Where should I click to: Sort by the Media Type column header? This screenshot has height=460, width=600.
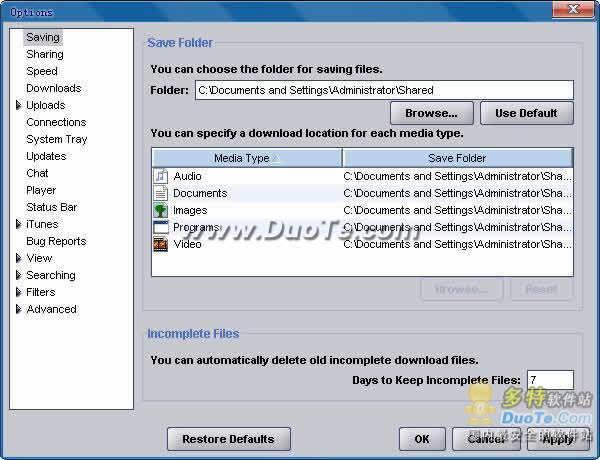click(x=246, y=158)
